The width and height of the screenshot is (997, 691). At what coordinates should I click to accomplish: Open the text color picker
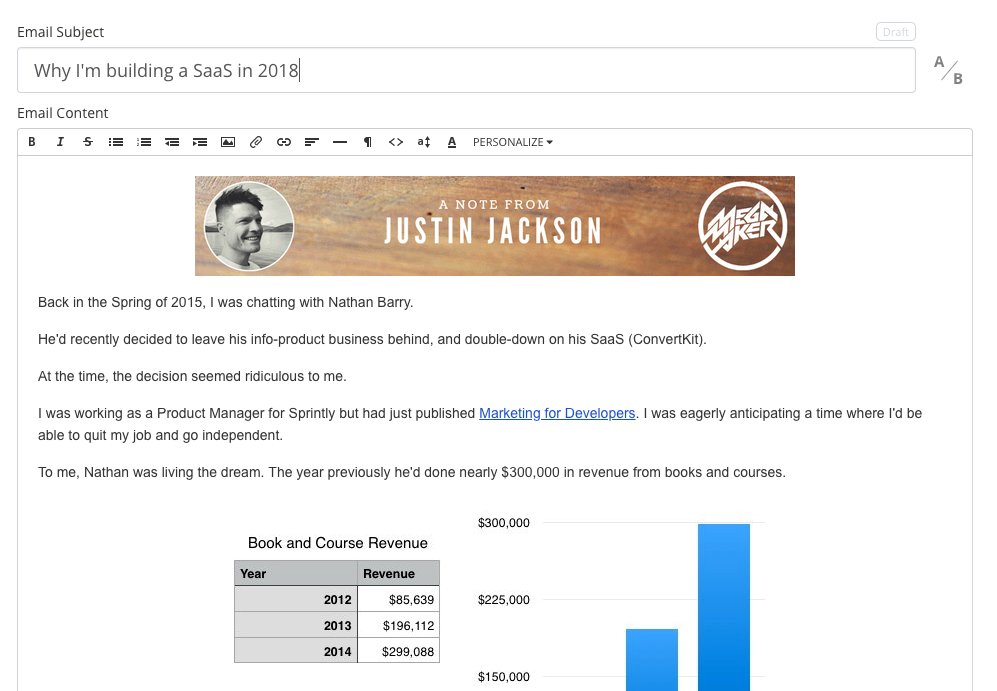[452, 142]
